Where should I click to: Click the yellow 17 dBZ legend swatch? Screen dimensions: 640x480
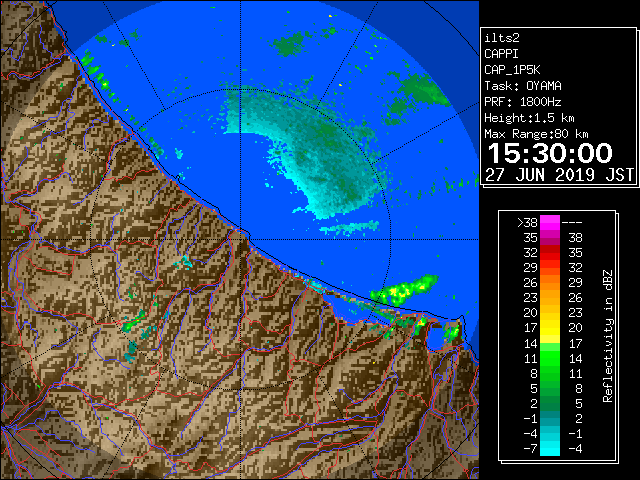(550, 328)
